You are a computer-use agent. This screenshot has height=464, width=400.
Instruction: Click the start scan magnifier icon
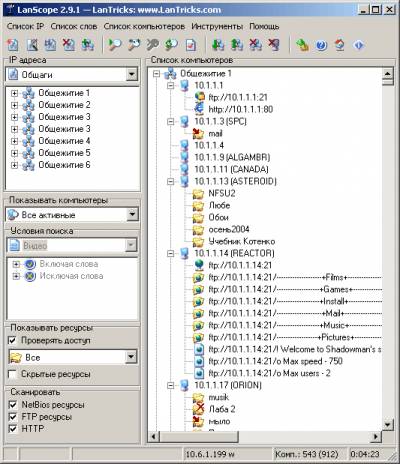point(115,45)
